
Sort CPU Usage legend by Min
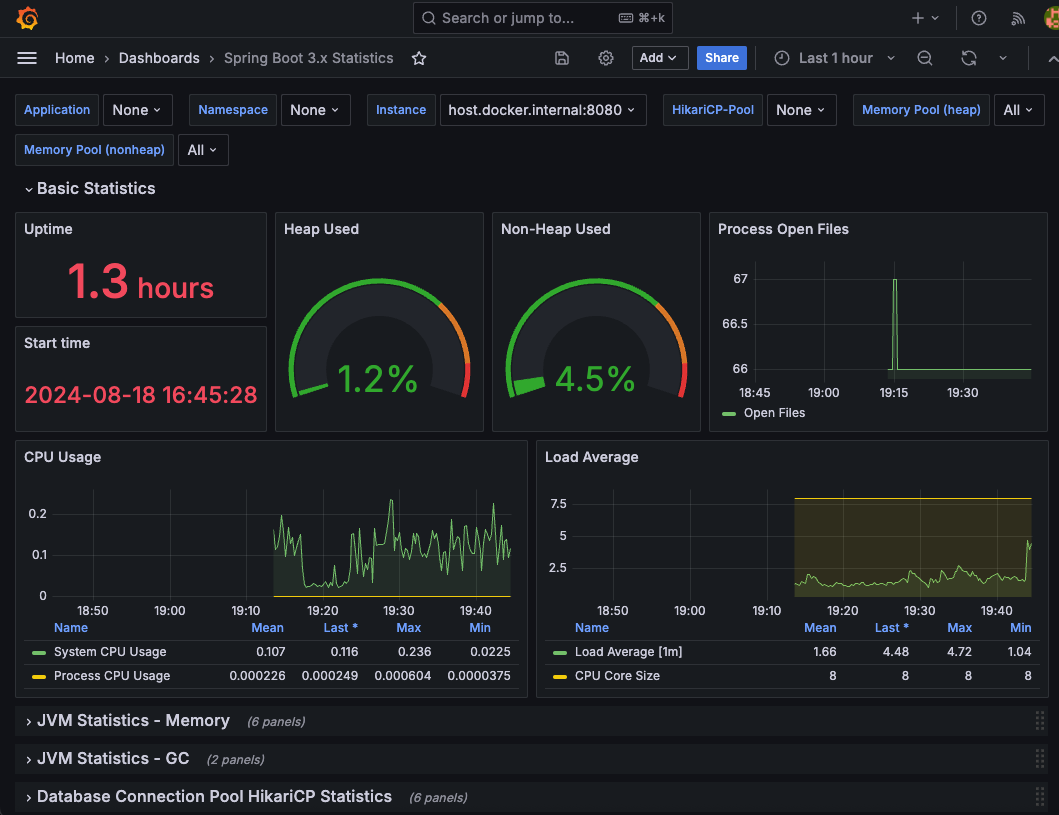pos(480,628)
